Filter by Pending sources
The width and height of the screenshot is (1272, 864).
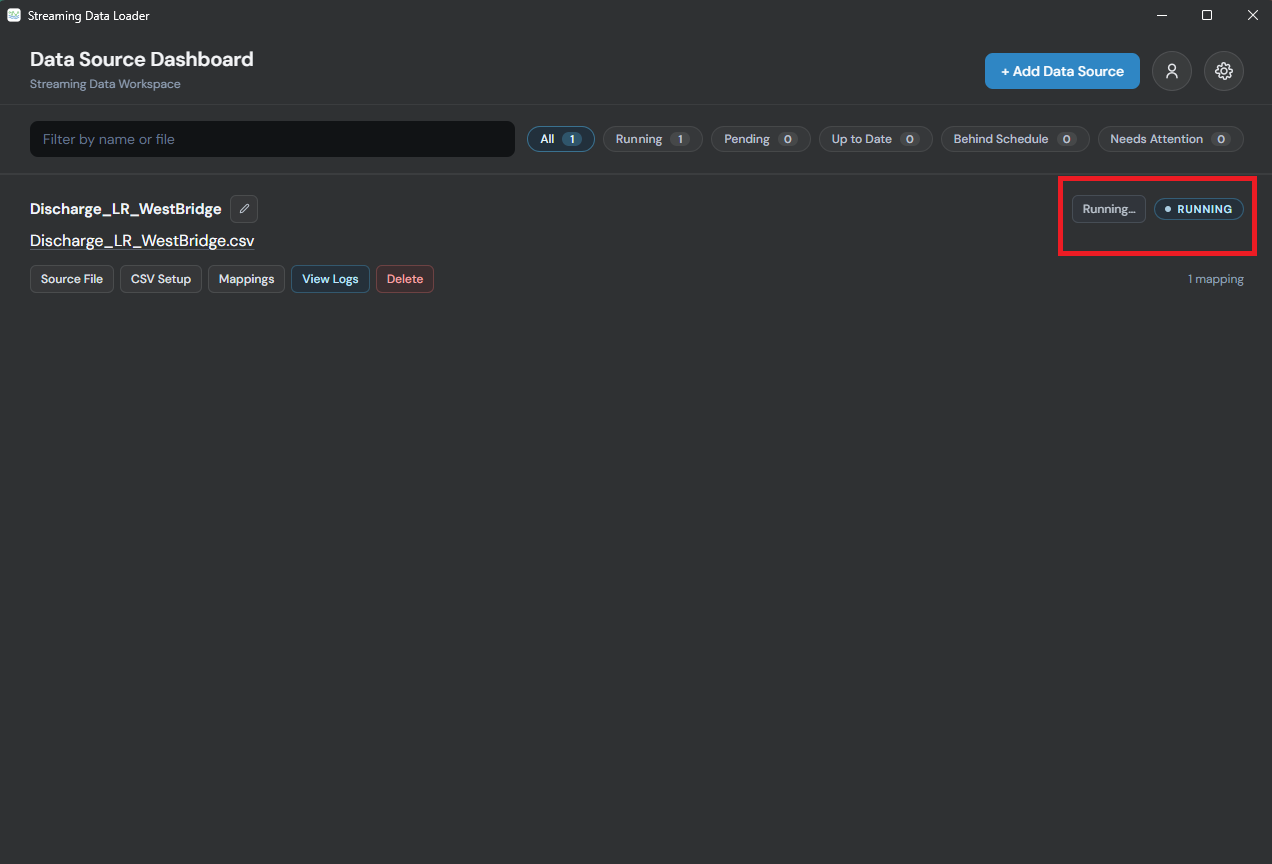(761, 139)
